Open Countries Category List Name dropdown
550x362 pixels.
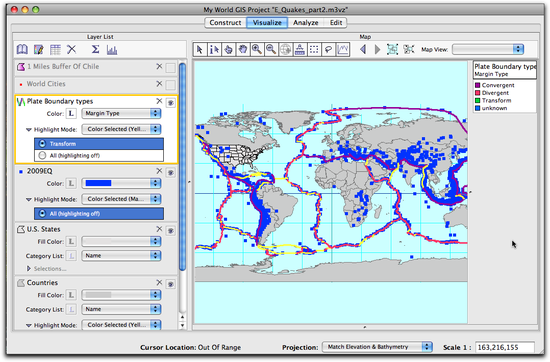tap(121, 309)
